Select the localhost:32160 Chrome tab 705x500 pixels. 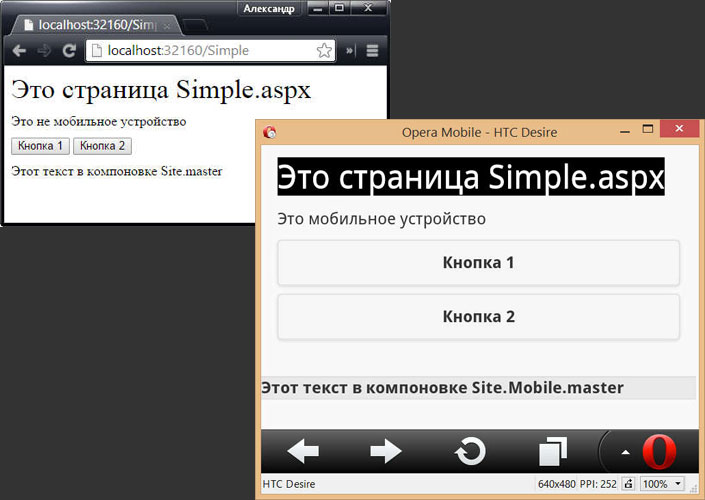point(95,25)
